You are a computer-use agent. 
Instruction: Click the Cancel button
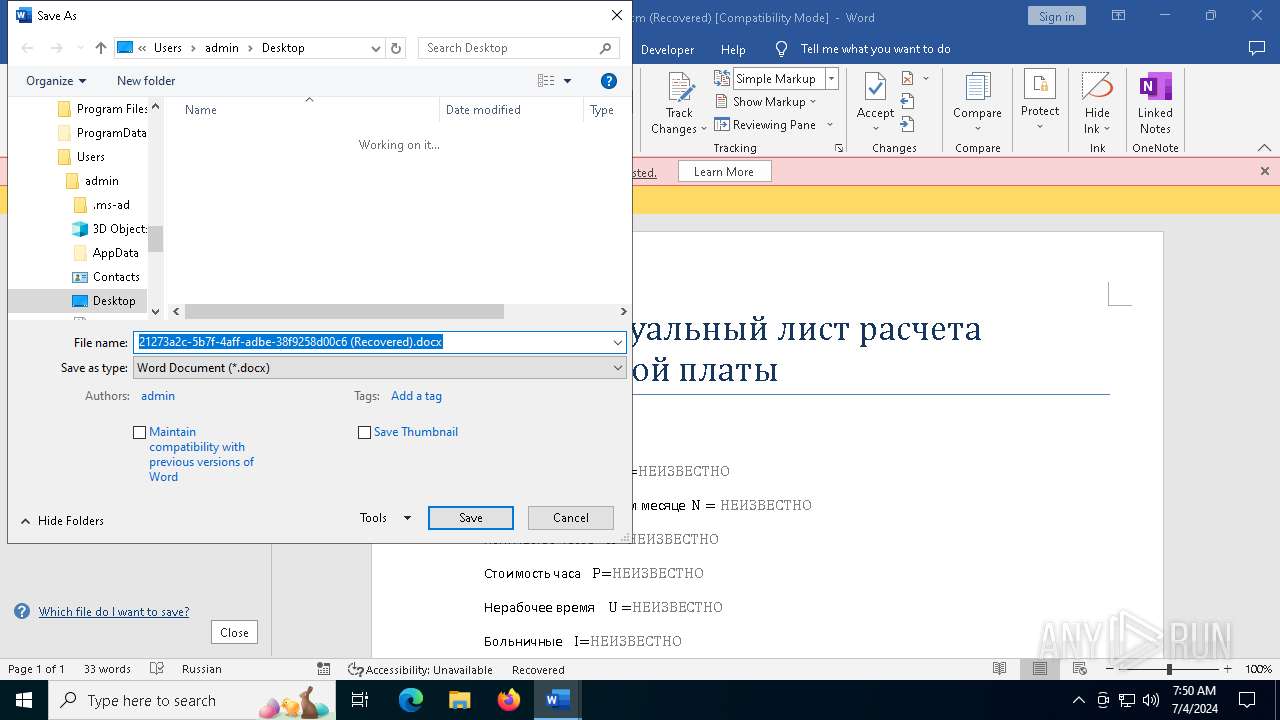coord(571,518)
